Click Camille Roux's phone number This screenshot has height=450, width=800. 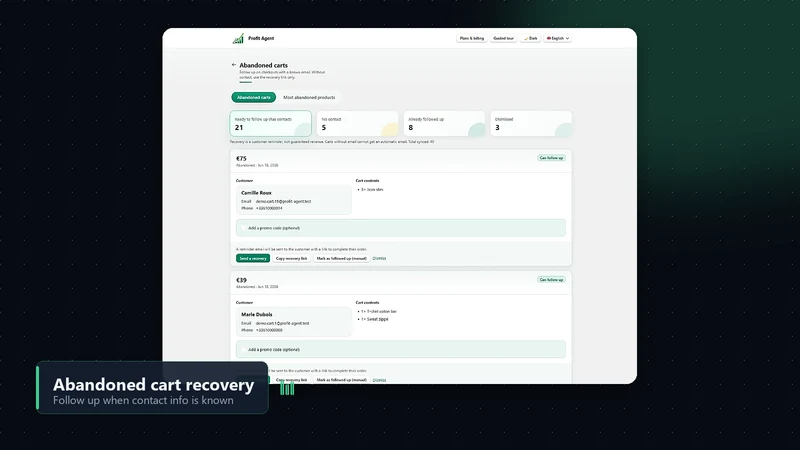point(269,208)
